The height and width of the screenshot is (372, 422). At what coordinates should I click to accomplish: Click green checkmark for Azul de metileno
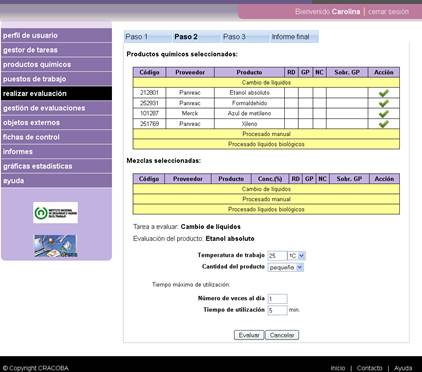pos(384,114)
